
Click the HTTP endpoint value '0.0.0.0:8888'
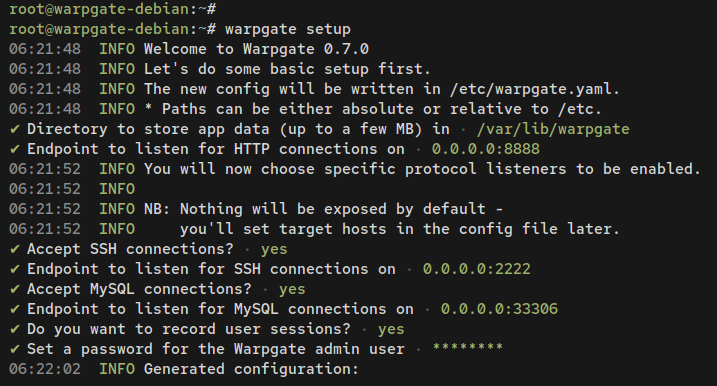coord(486,149)
